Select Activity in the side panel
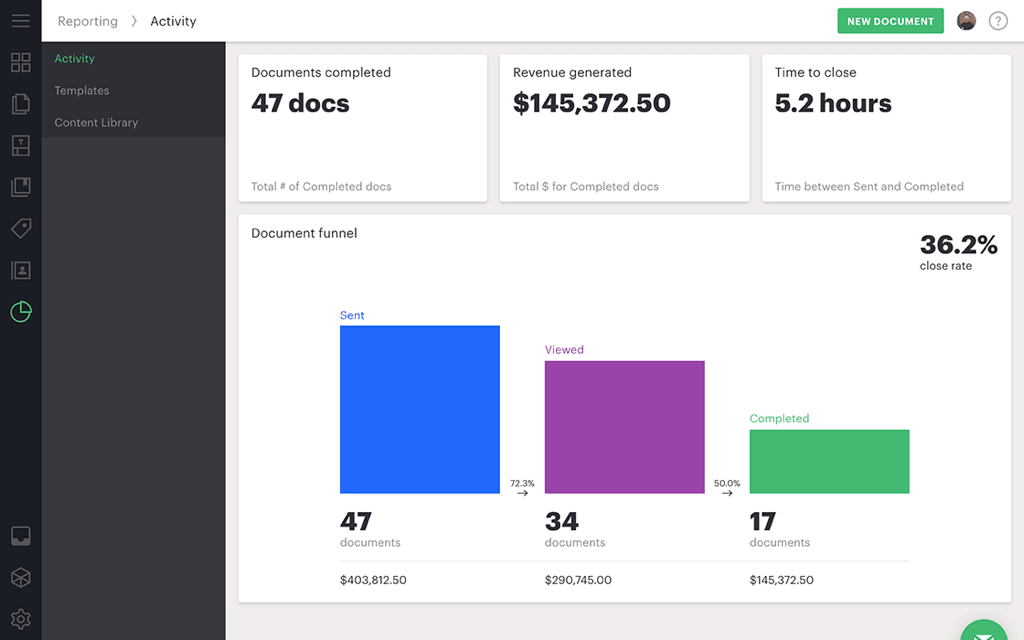 pos(75,59)
